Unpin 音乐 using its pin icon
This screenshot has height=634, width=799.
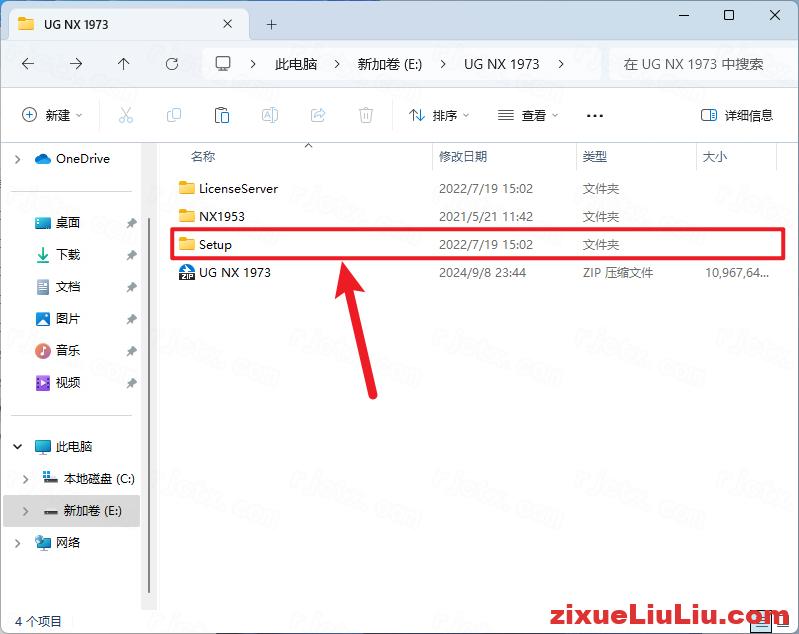tap(131, 351)
